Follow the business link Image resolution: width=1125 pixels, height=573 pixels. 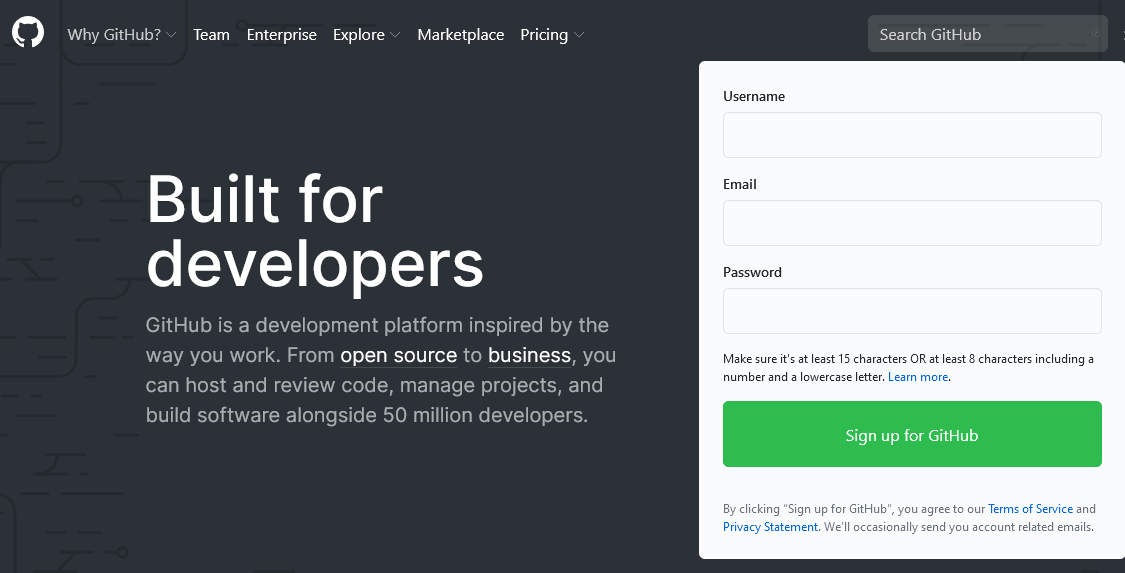pos(529,356)
